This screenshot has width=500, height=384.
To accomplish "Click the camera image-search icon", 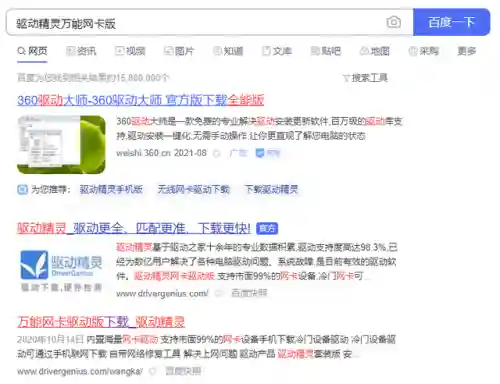I will pos(394,22).
